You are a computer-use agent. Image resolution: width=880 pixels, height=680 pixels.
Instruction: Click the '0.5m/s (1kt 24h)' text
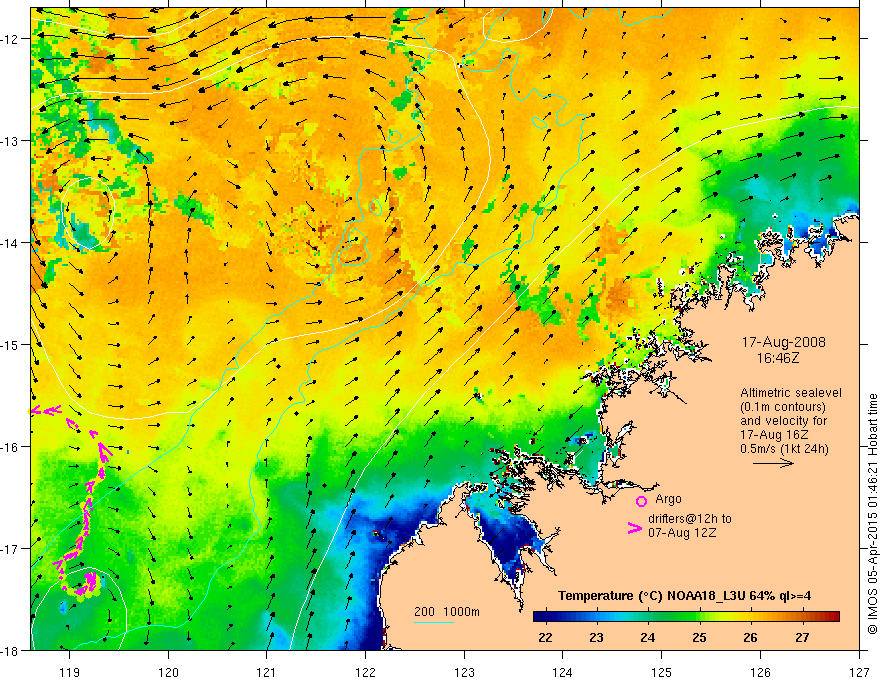785,449
